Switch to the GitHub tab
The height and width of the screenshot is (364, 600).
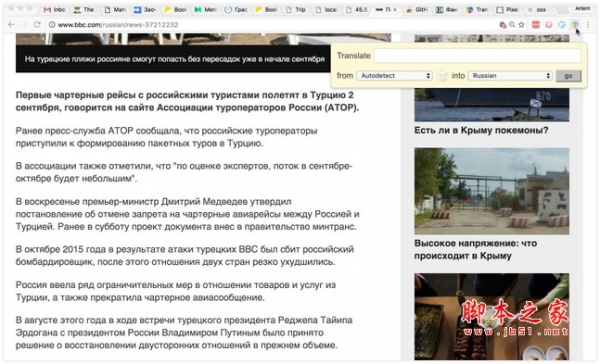417,10
